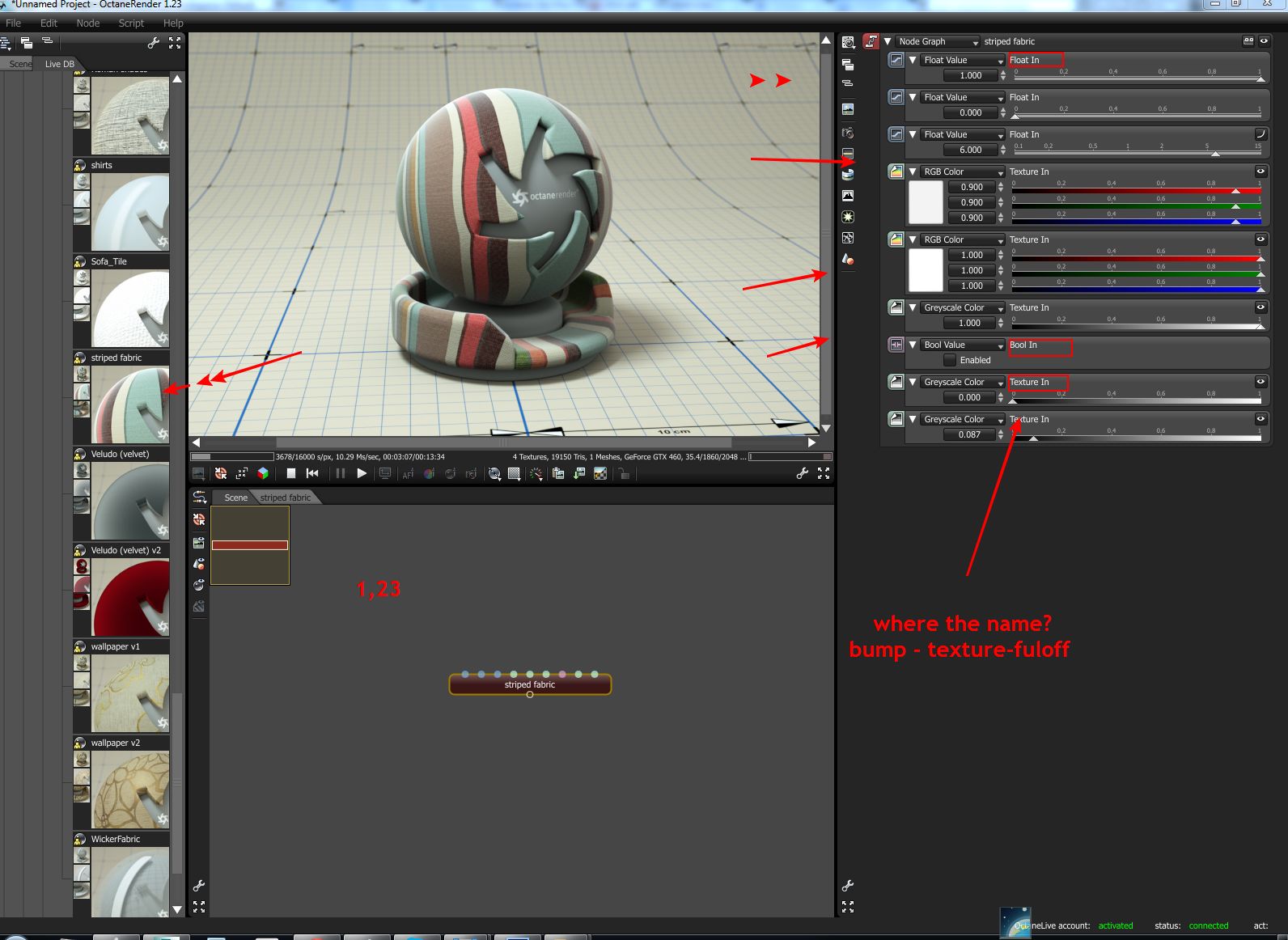Select the striped fabric tab in graph editor
The image size is (1288, 940).
pyautogui.click(x=286, y=498)
